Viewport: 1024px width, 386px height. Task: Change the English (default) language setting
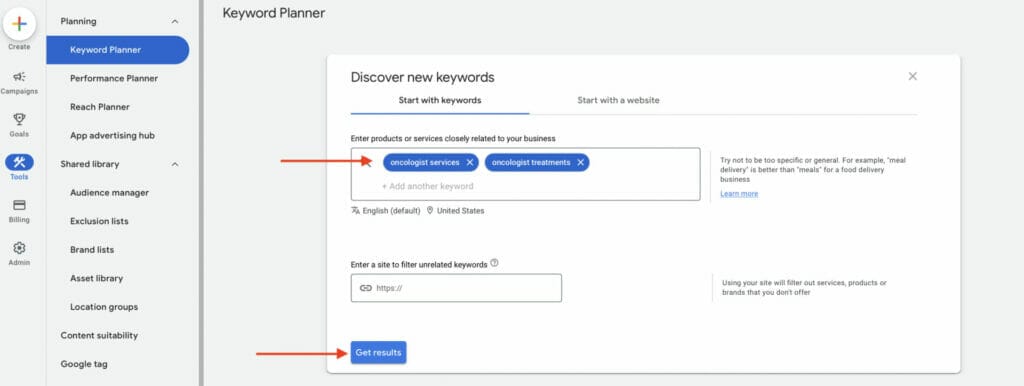(x=386, y=211)
